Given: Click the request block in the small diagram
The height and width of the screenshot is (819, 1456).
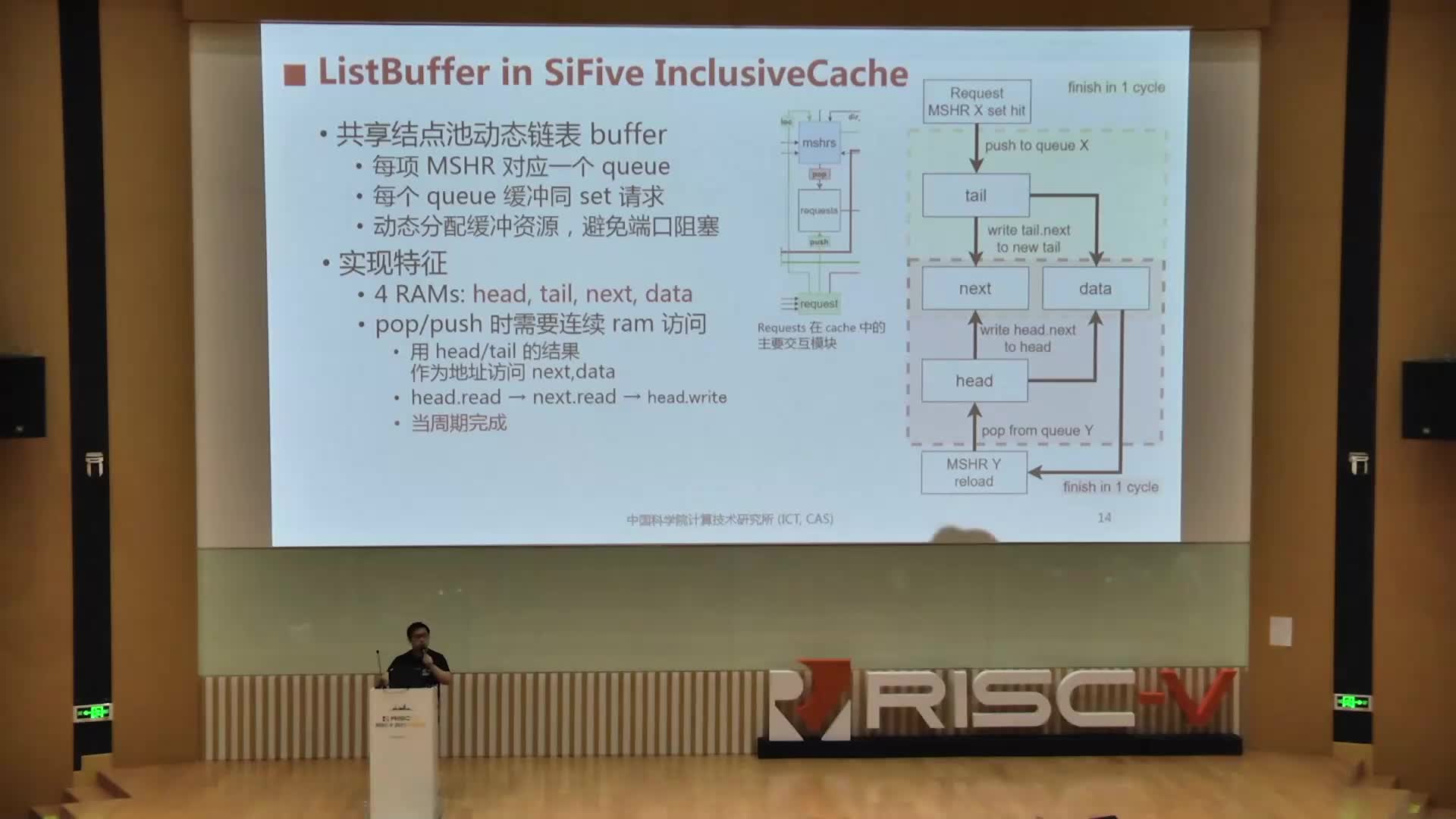Looking at the screenshot, I should click(820, 303).
